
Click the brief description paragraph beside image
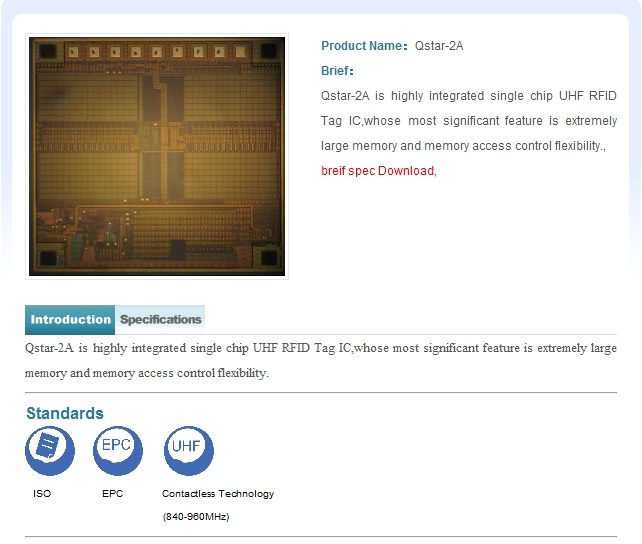(469, 121)
